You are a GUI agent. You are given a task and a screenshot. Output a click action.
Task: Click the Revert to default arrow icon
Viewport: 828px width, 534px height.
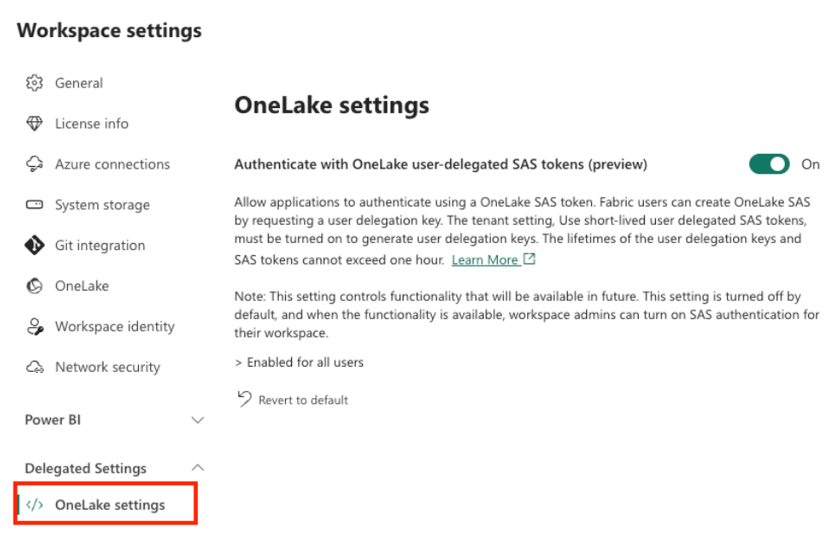(x=244, y=399)
